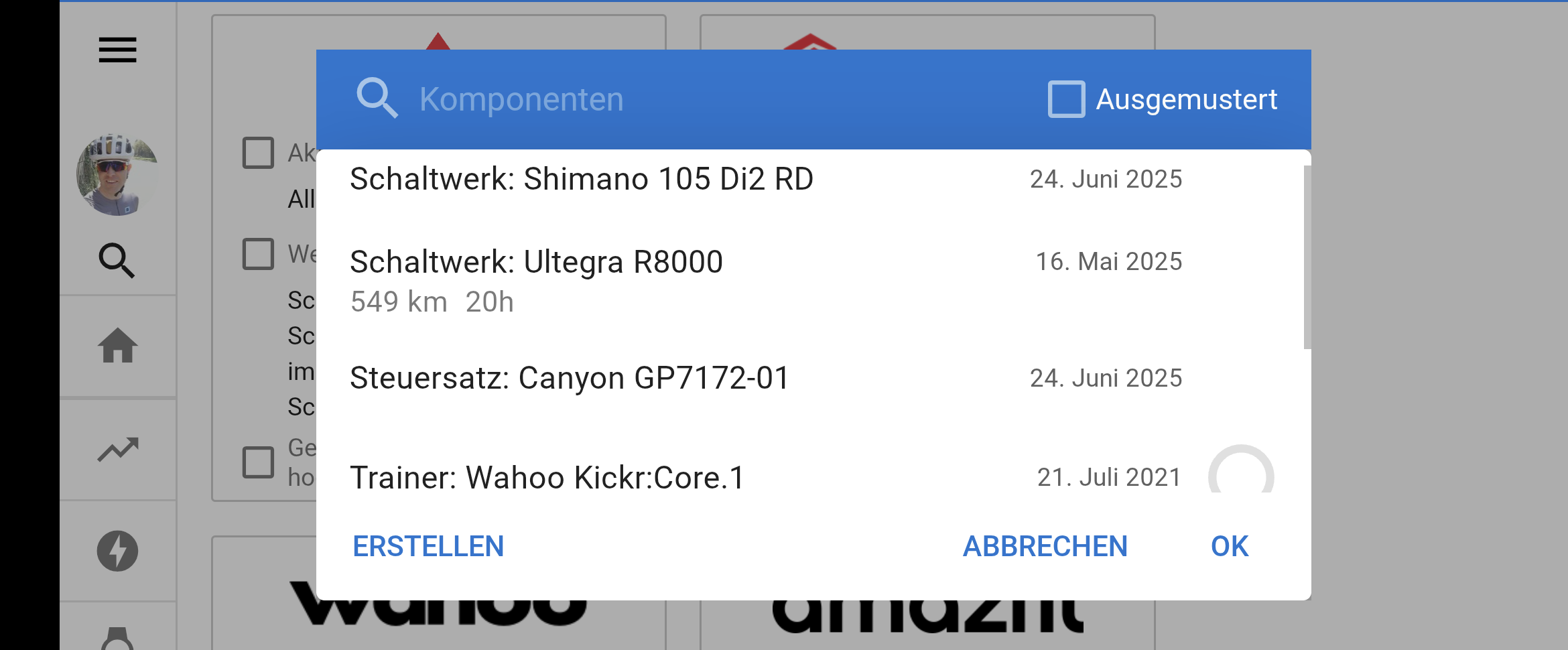Confirm the dialog with OK

1229,546
